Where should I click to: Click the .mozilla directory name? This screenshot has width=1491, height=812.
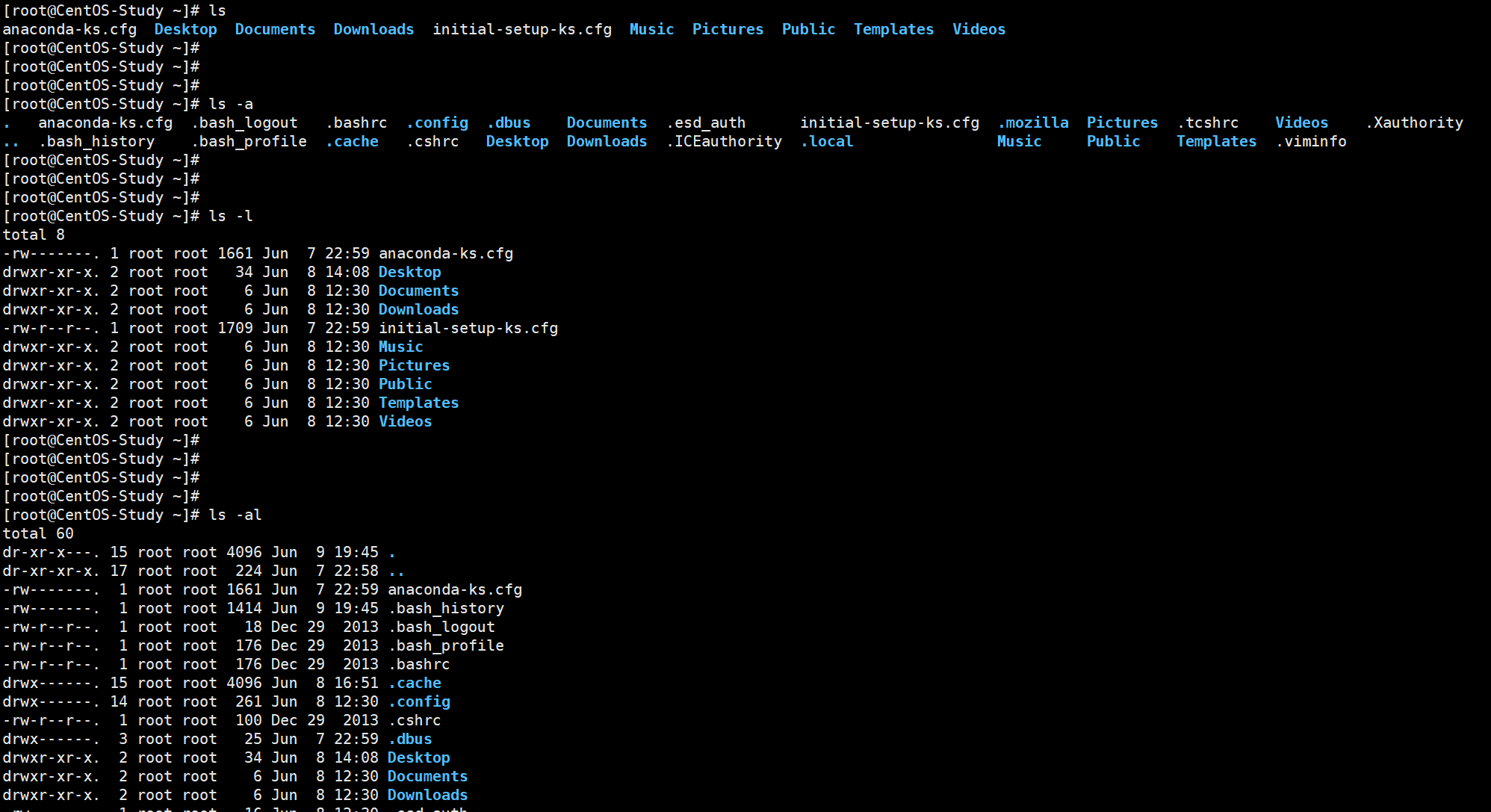[1033, 123]
